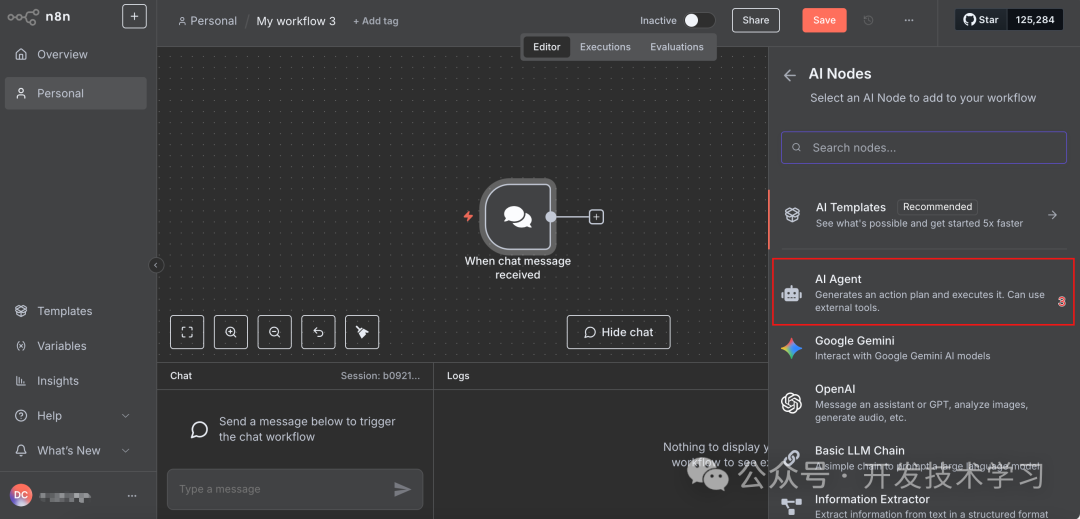Click the Chat panel header
The image size is (1080, 519).
tap(181, 376)
